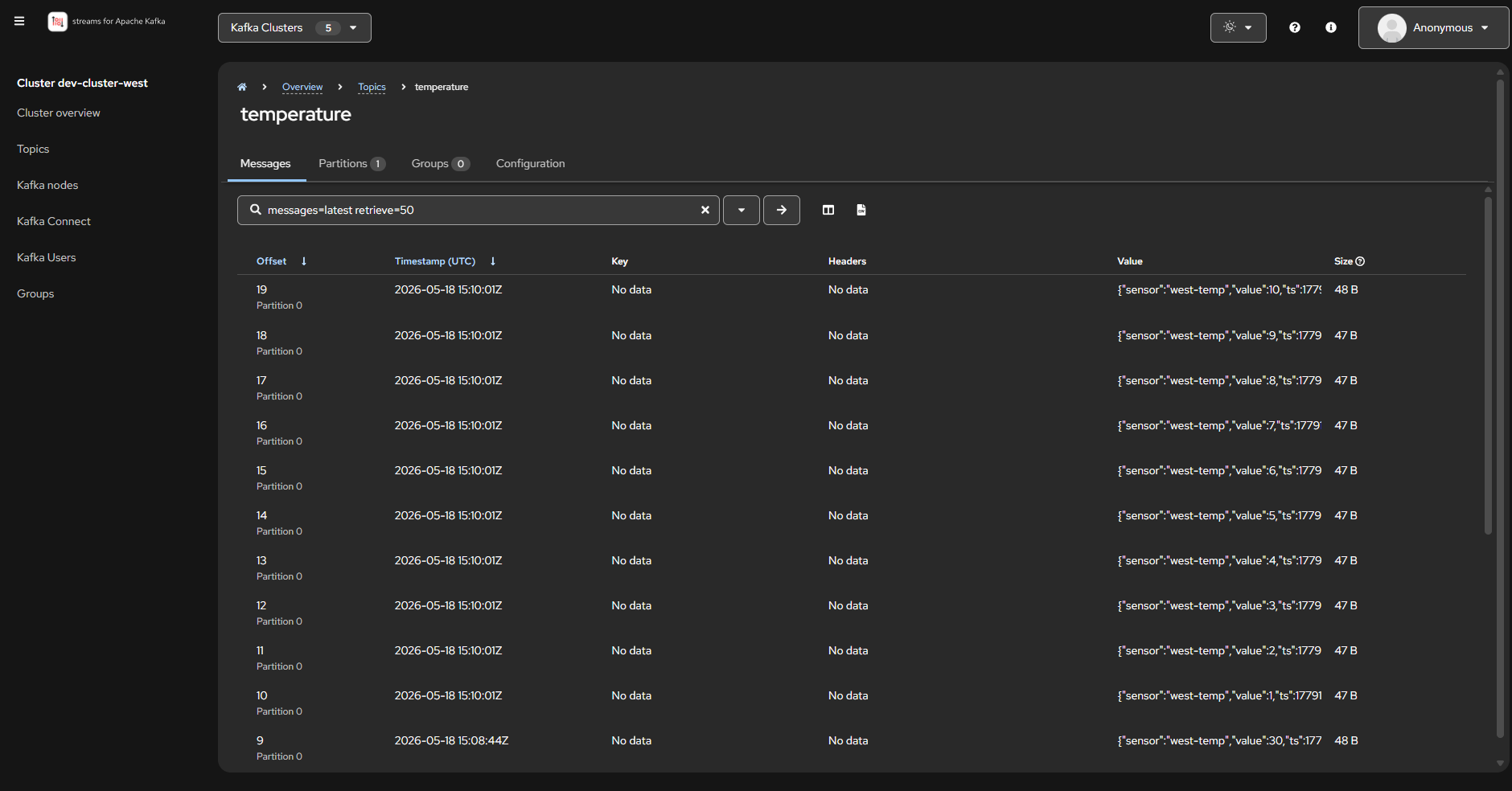Open Groups in the sidebar
Screen dimensions: 1512x791
click(35, 293)
